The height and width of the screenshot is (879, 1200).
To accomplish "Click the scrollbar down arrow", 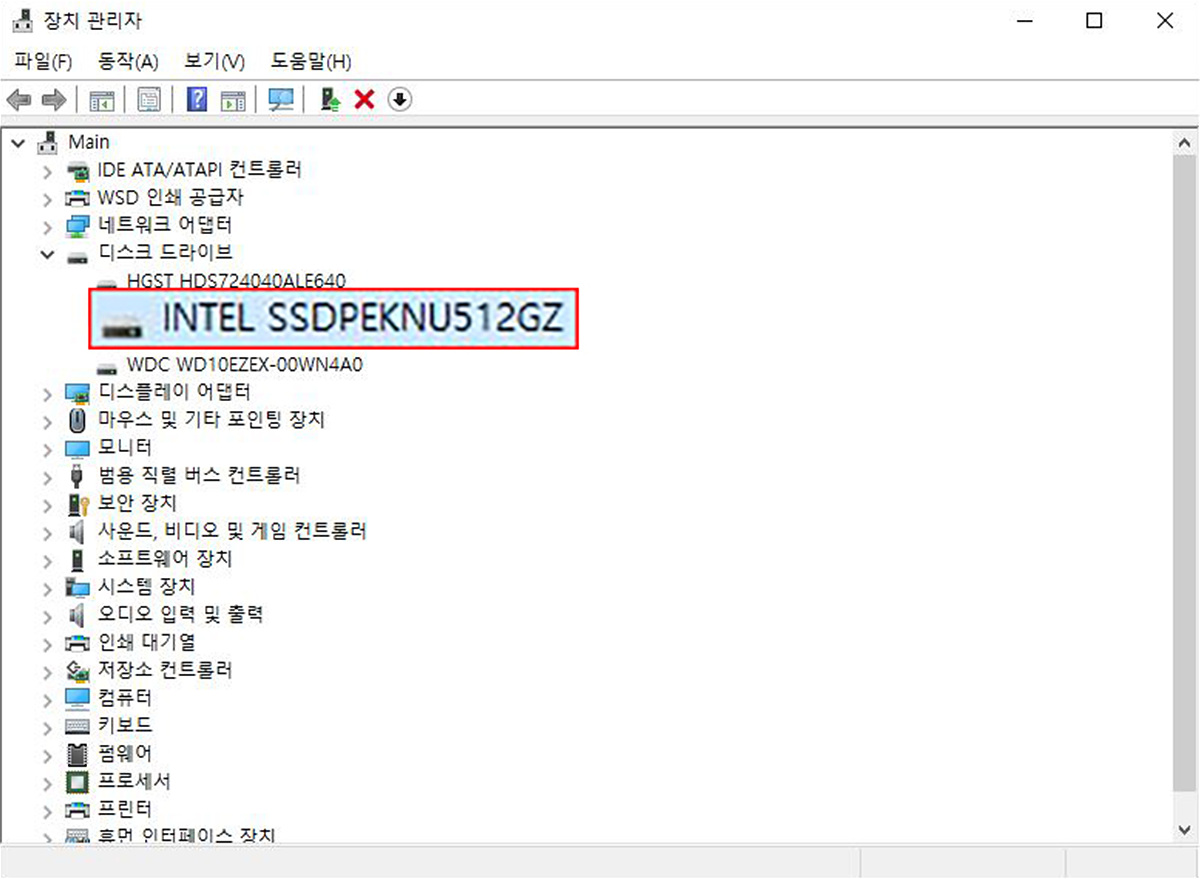I will [1184, 830].
